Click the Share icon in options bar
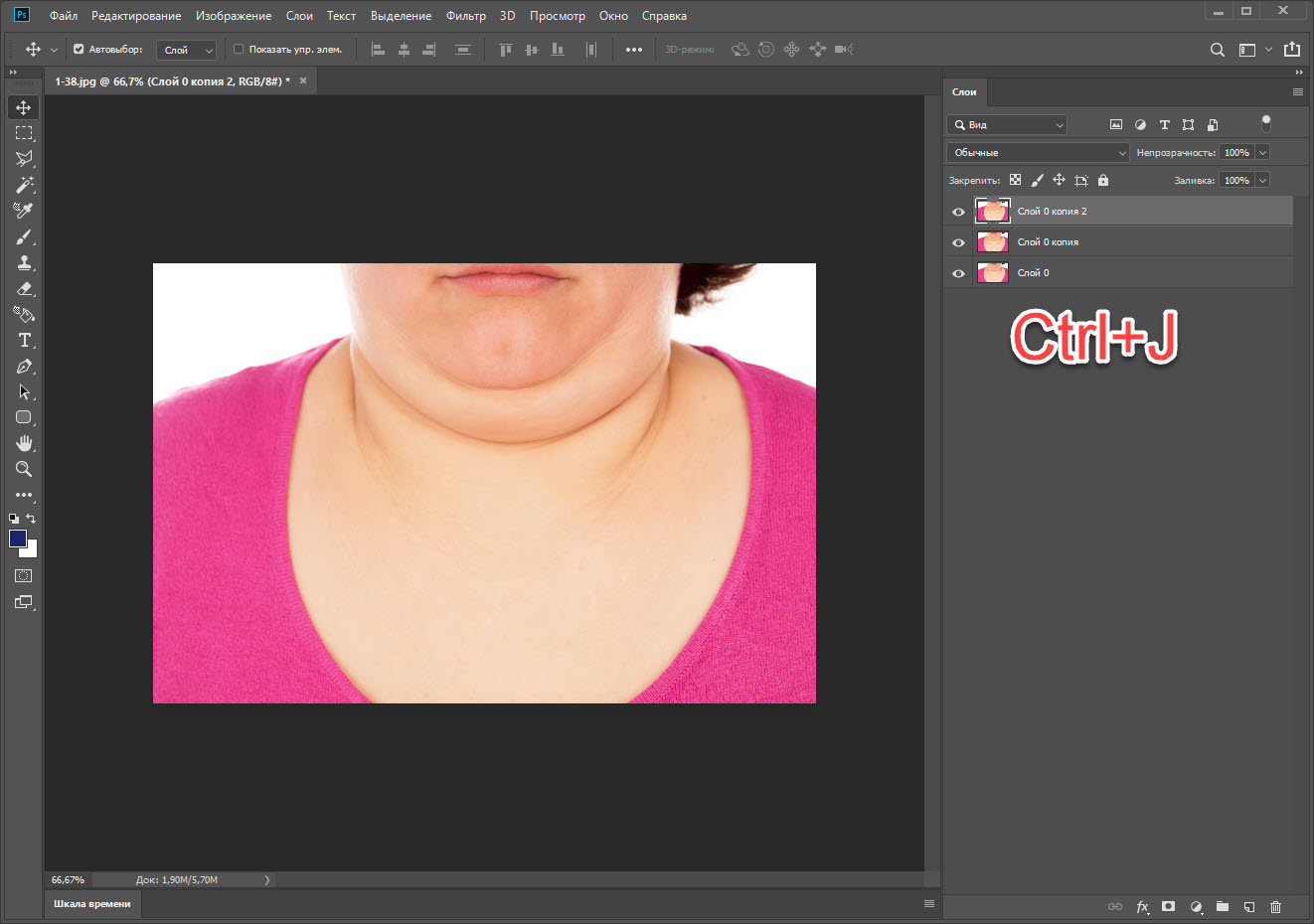 [1292, 50]
